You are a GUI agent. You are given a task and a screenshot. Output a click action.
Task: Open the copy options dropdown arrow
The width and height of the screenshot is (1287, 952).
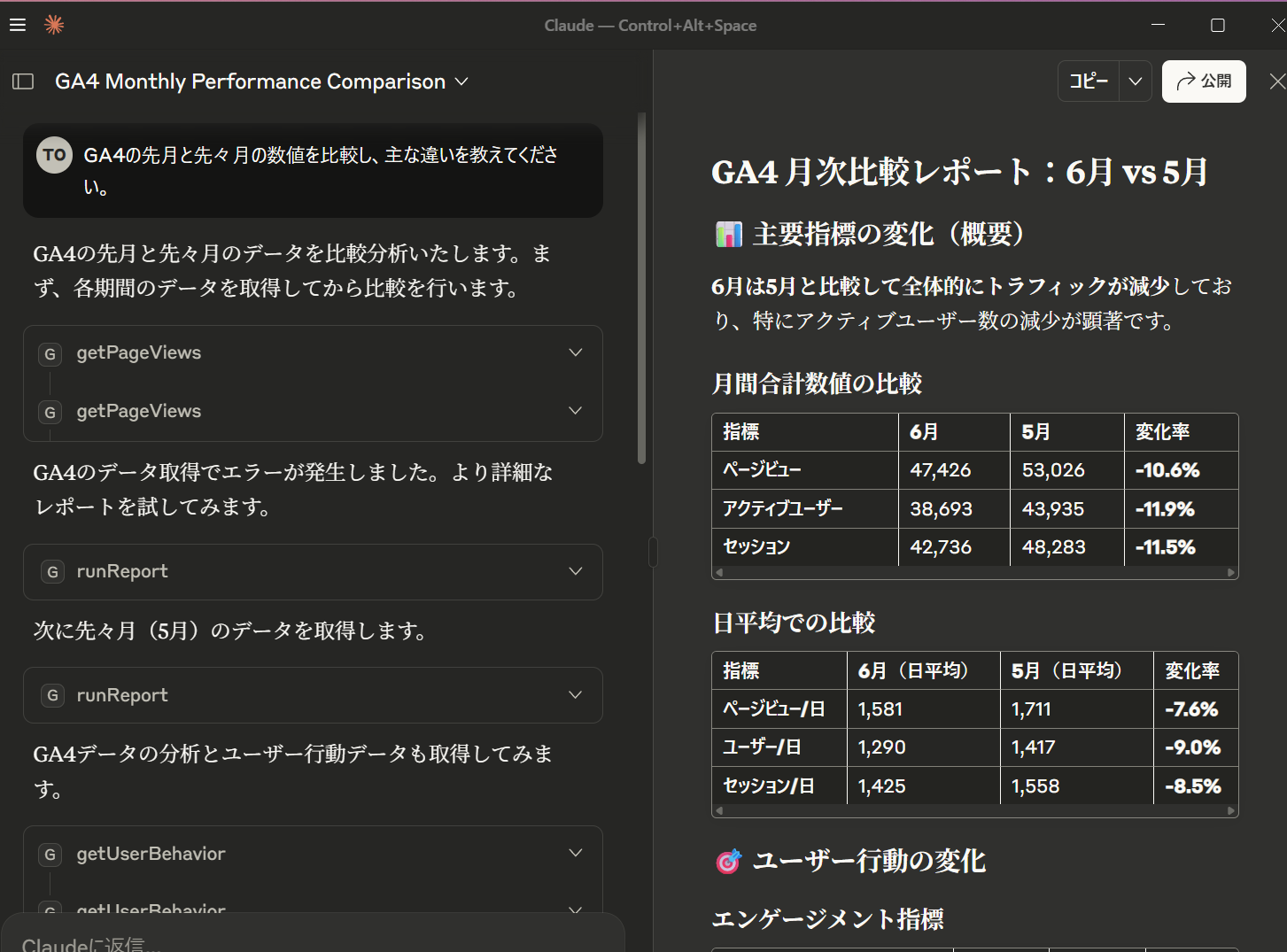pos(1135,81)
